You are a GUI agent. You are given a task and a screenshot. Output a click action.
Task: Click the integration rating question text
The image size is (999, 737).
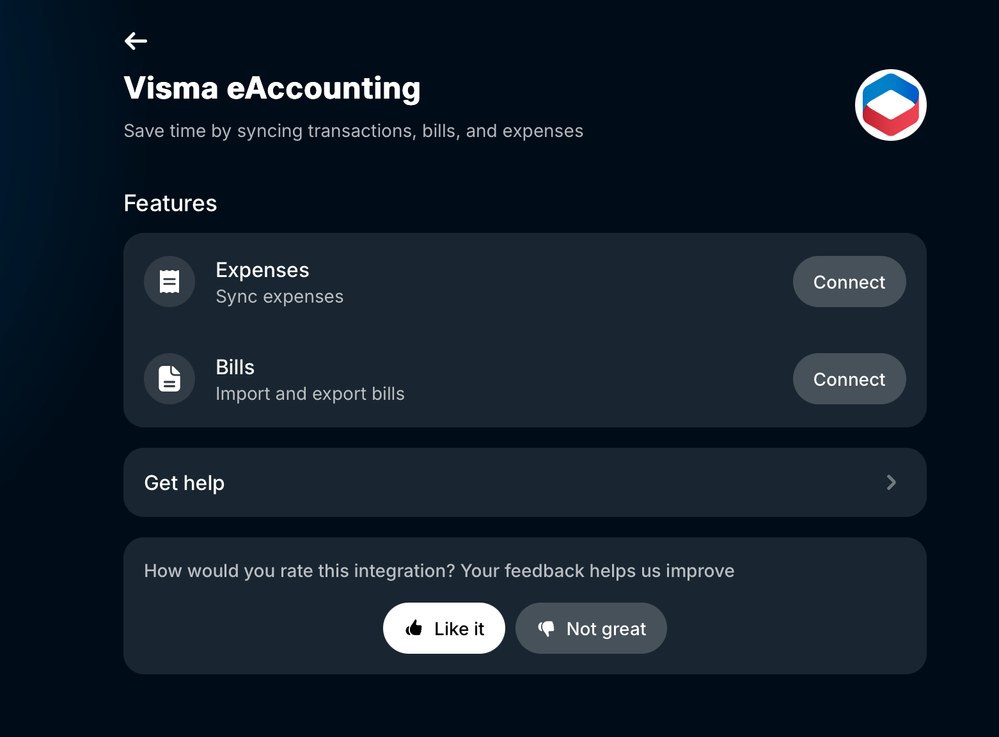(439, 571)
